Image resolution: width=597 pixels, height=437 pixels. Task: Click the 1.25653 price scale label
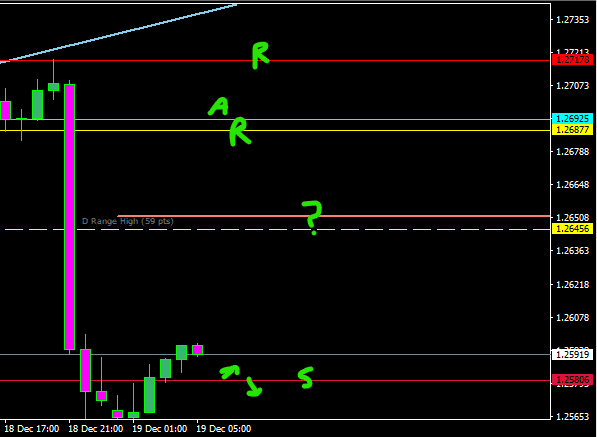point(572,417)
